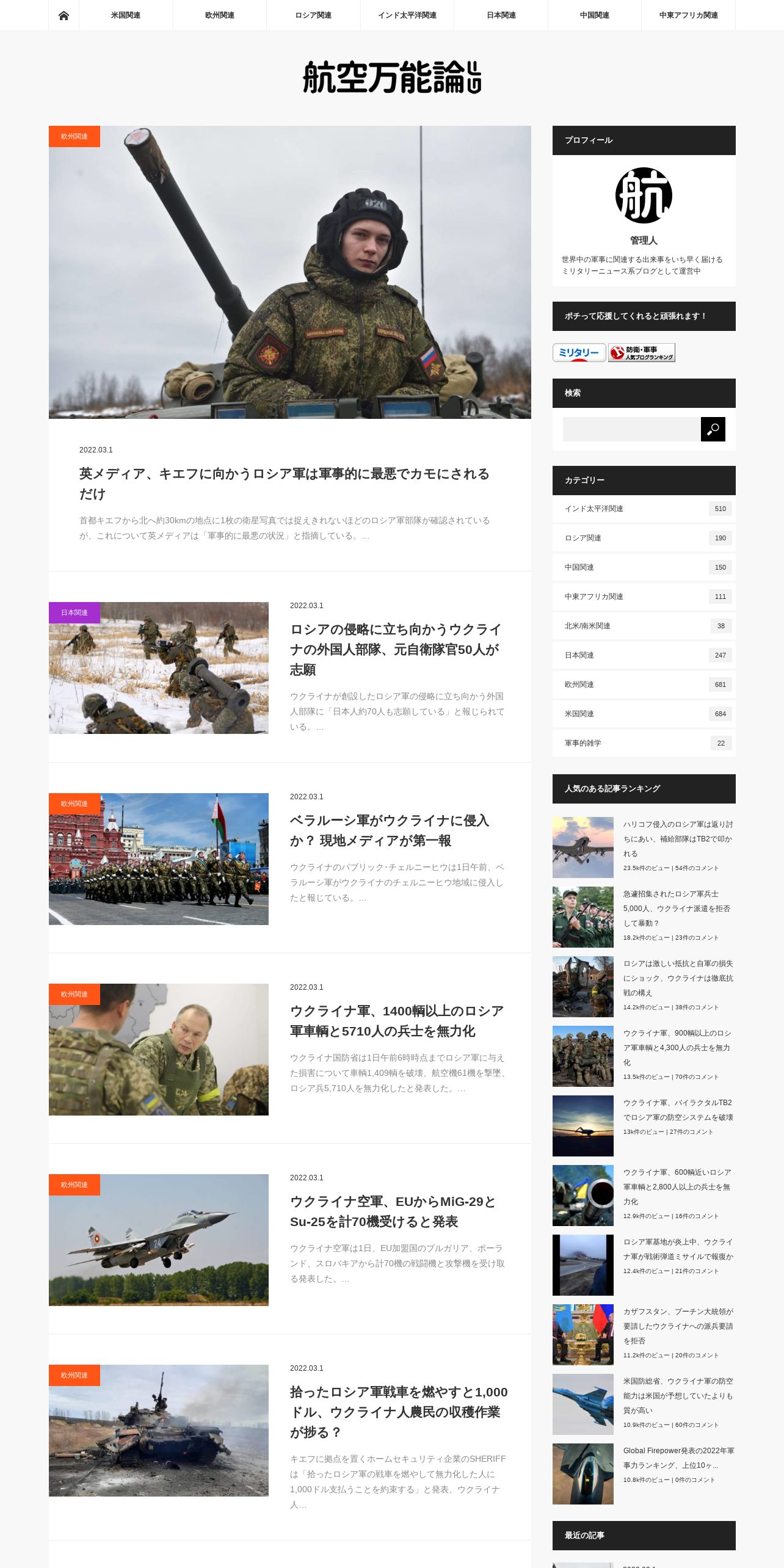Go to the home page icon
The image size is (784, 1568).
64,15
